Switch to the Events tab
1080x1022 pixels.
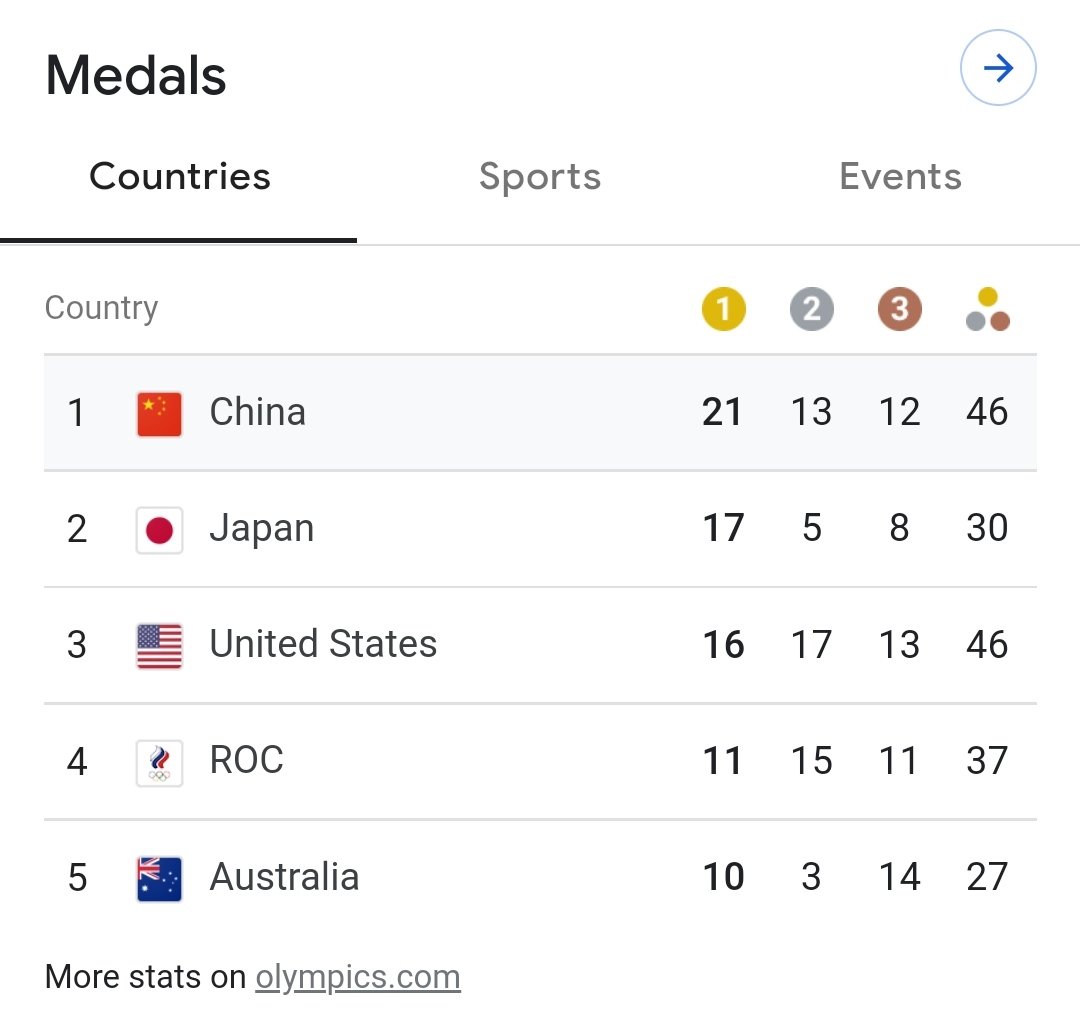click(x=900, y=177)
